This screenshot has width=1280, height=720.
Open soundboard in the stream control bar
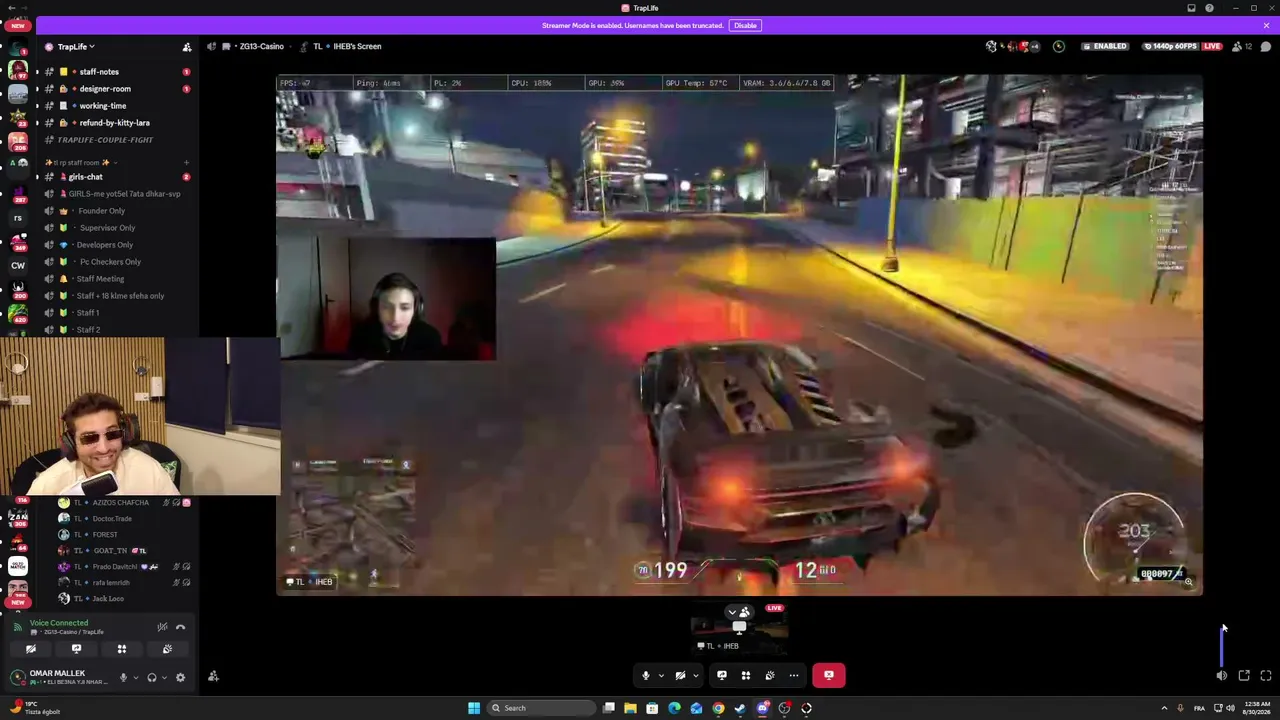770,676
